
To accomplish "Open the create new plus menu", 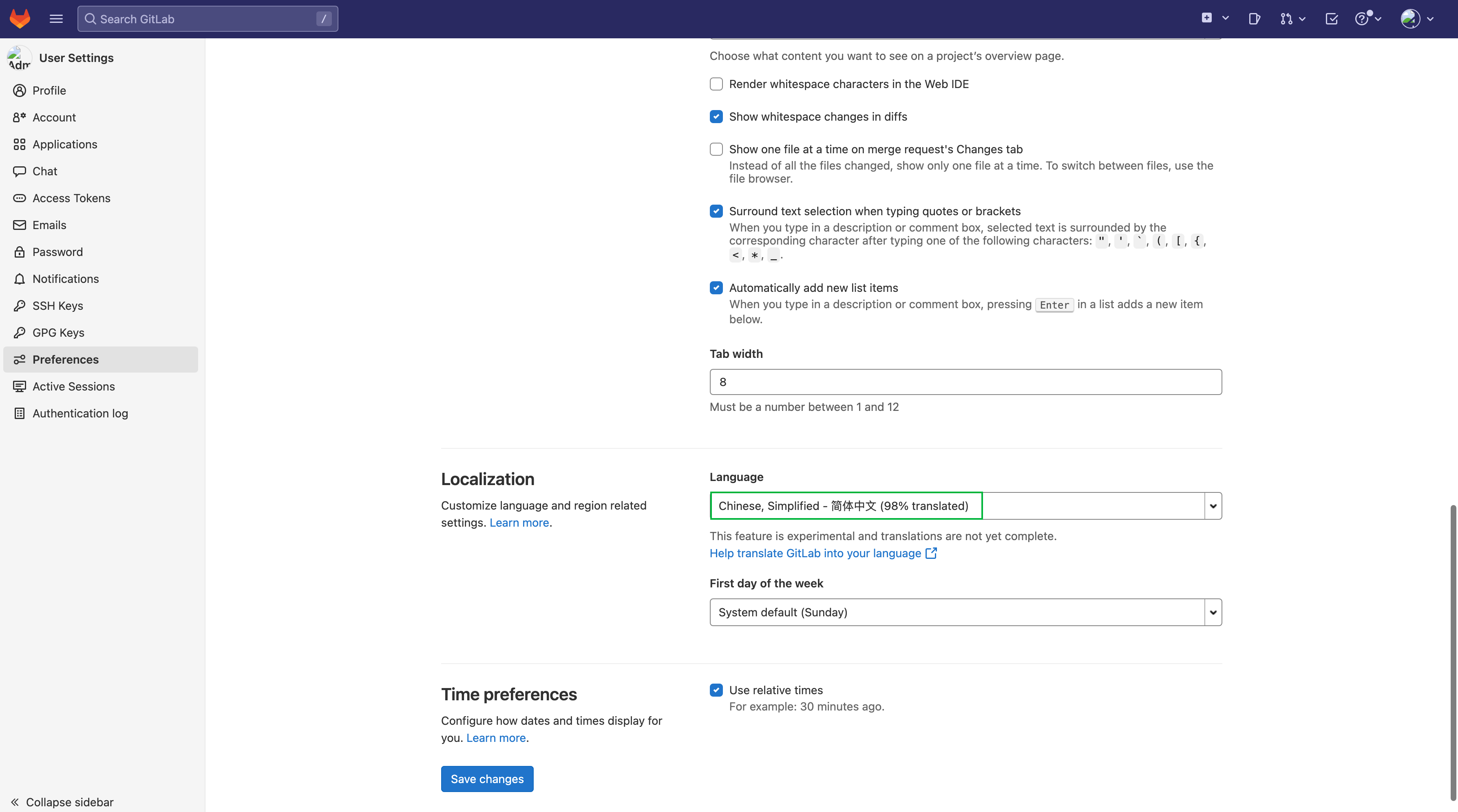I will (1207, 18).
